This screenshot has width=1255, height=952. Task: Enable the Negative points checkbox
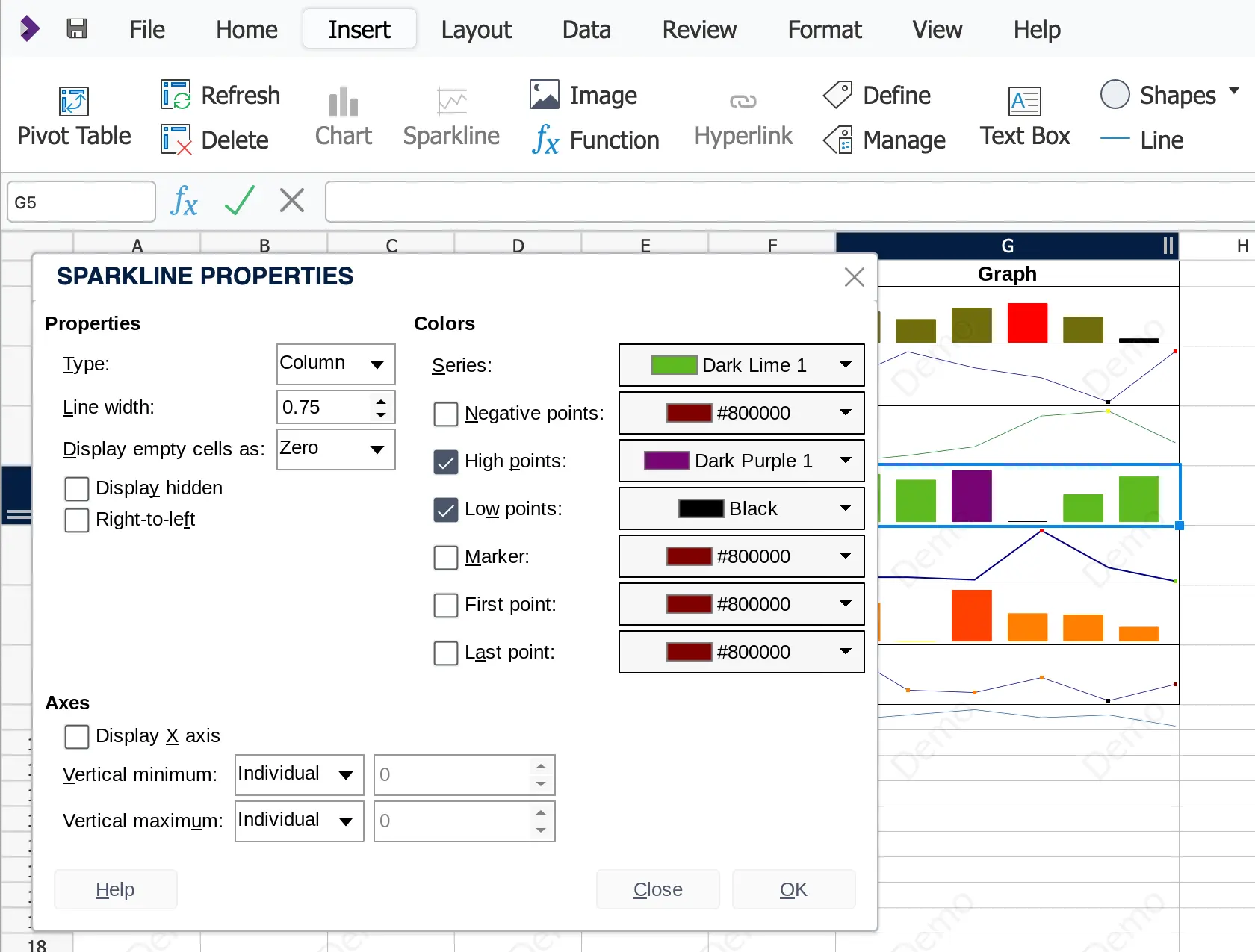click(446, 414)
